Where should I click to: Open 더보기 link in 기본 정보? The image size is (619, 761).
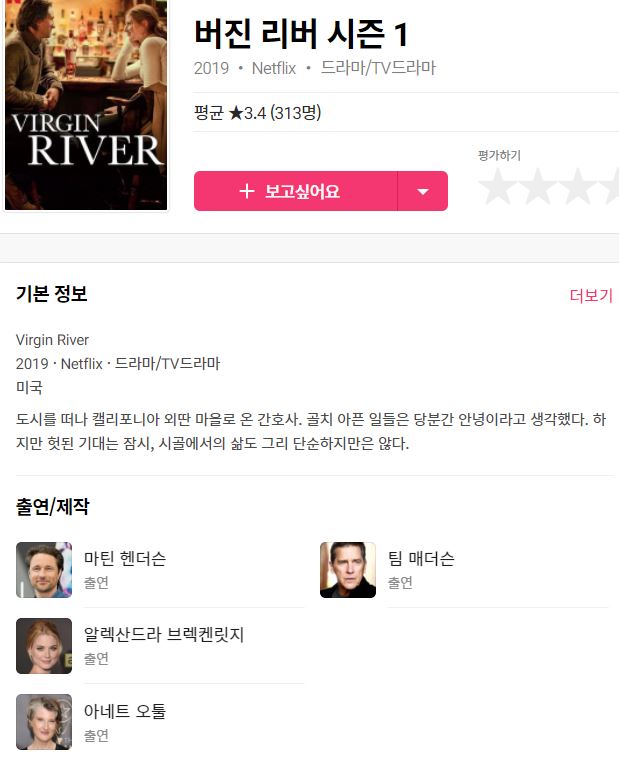pyautogui.click(x=591, y=295)
